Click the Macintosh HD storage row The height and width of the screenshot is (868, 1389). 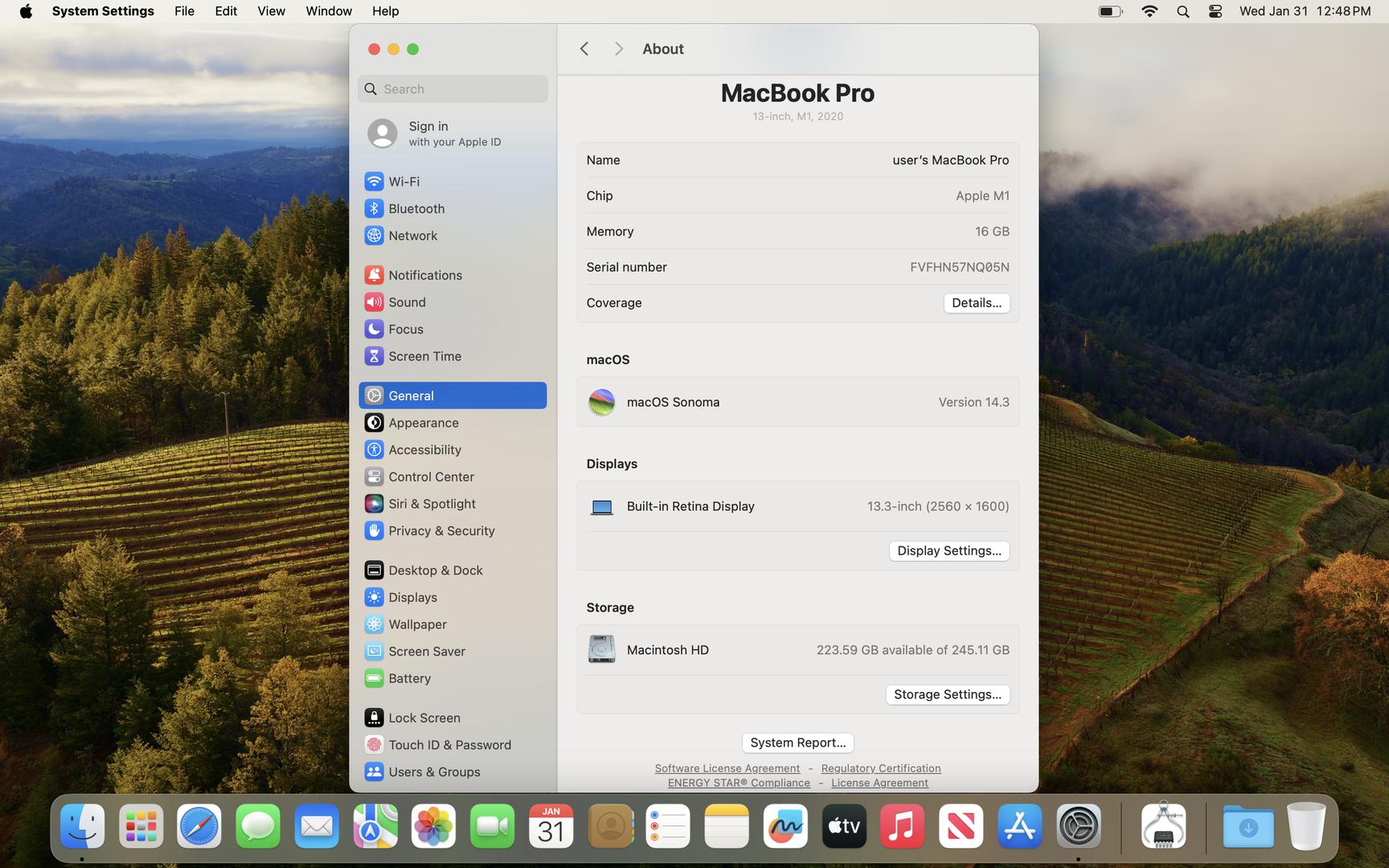(x=797, y=649)
